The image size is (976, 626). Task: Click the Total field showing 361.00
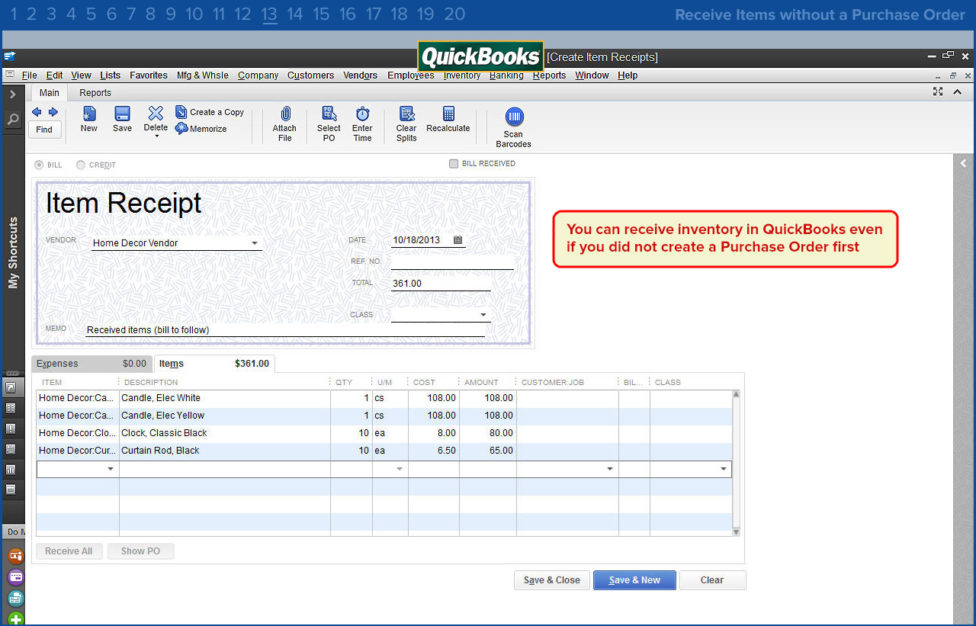click(441, 283)
